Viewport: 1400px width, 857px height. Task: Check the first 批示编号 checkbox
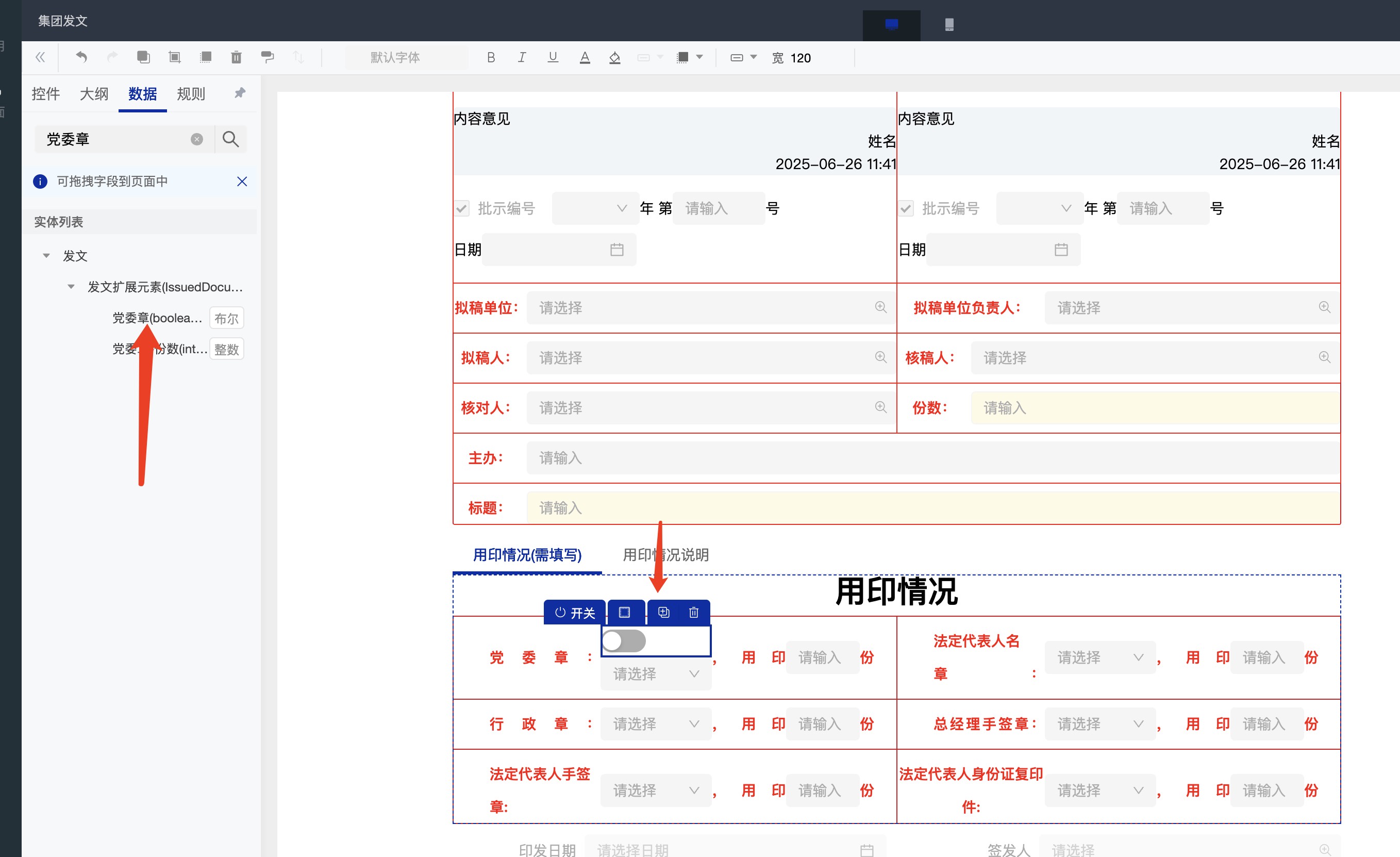tap(462, 208)
